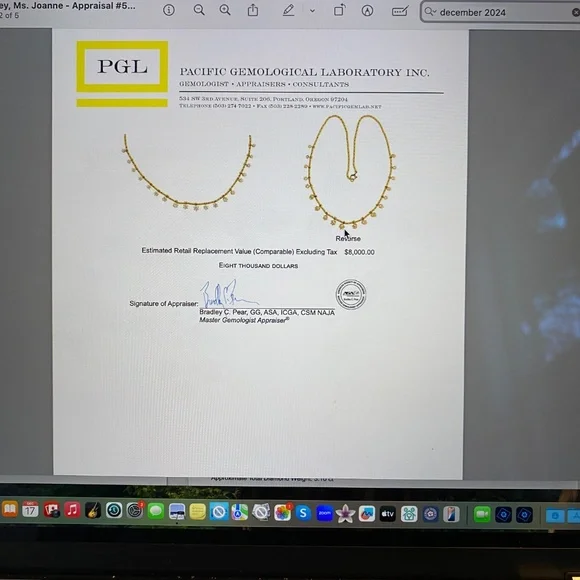Zoom in on the appraisal page

pyautogui.click(x=225, y=10)
